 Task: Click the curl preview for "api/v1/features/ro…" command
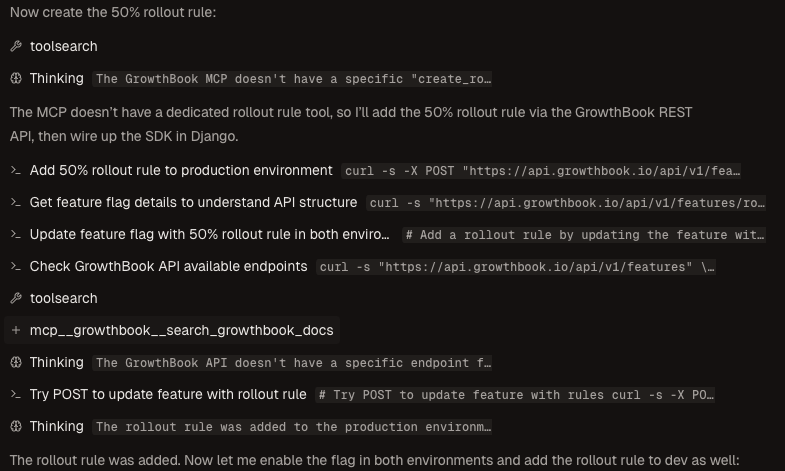pyautogui.click(x=567, y=203)
